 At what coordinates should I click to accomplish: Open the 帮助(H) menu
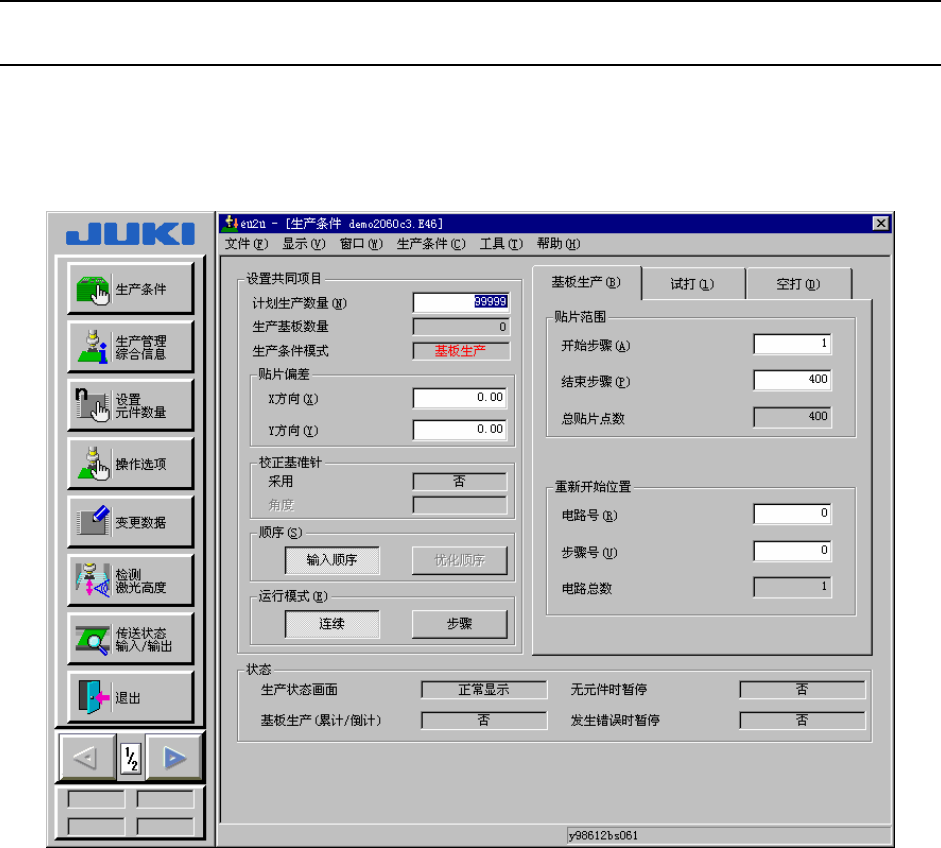point(558,244)
